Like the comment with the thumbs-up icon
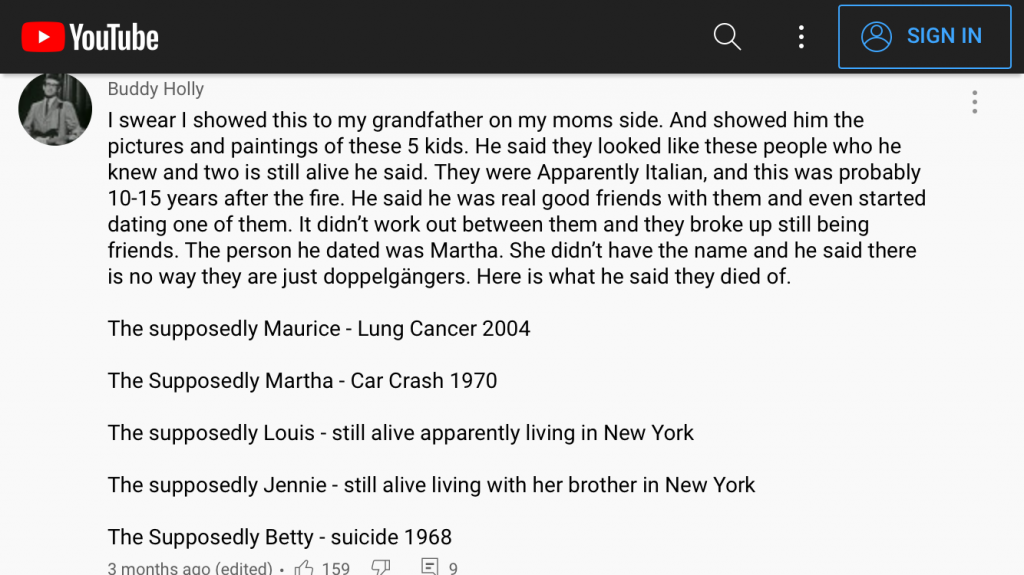Viewport: 1024px width, 575px height. (x=304, y=568)
